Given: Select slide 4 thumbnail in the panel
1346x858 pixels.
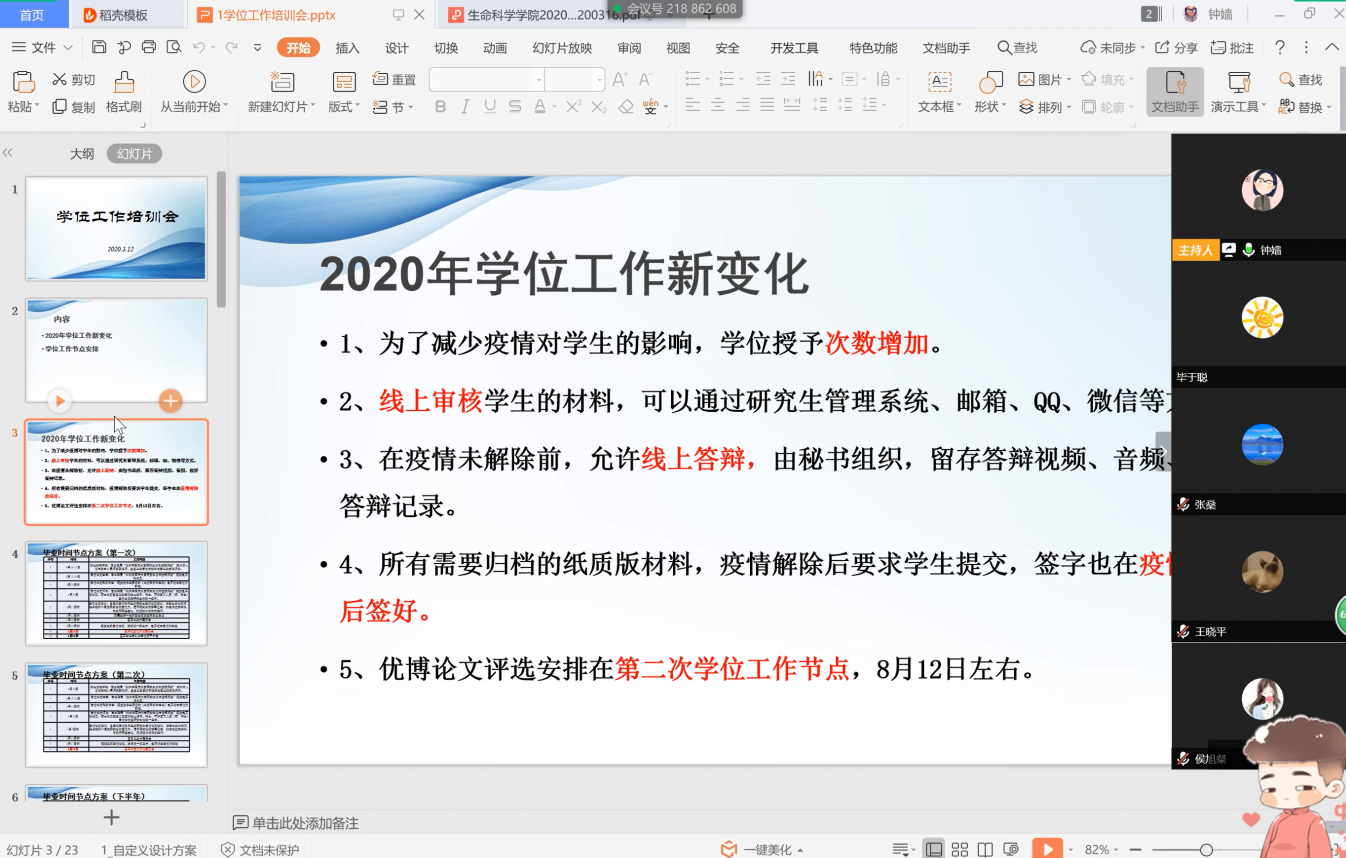Looking at the screenshot, I should click(116, 593).
